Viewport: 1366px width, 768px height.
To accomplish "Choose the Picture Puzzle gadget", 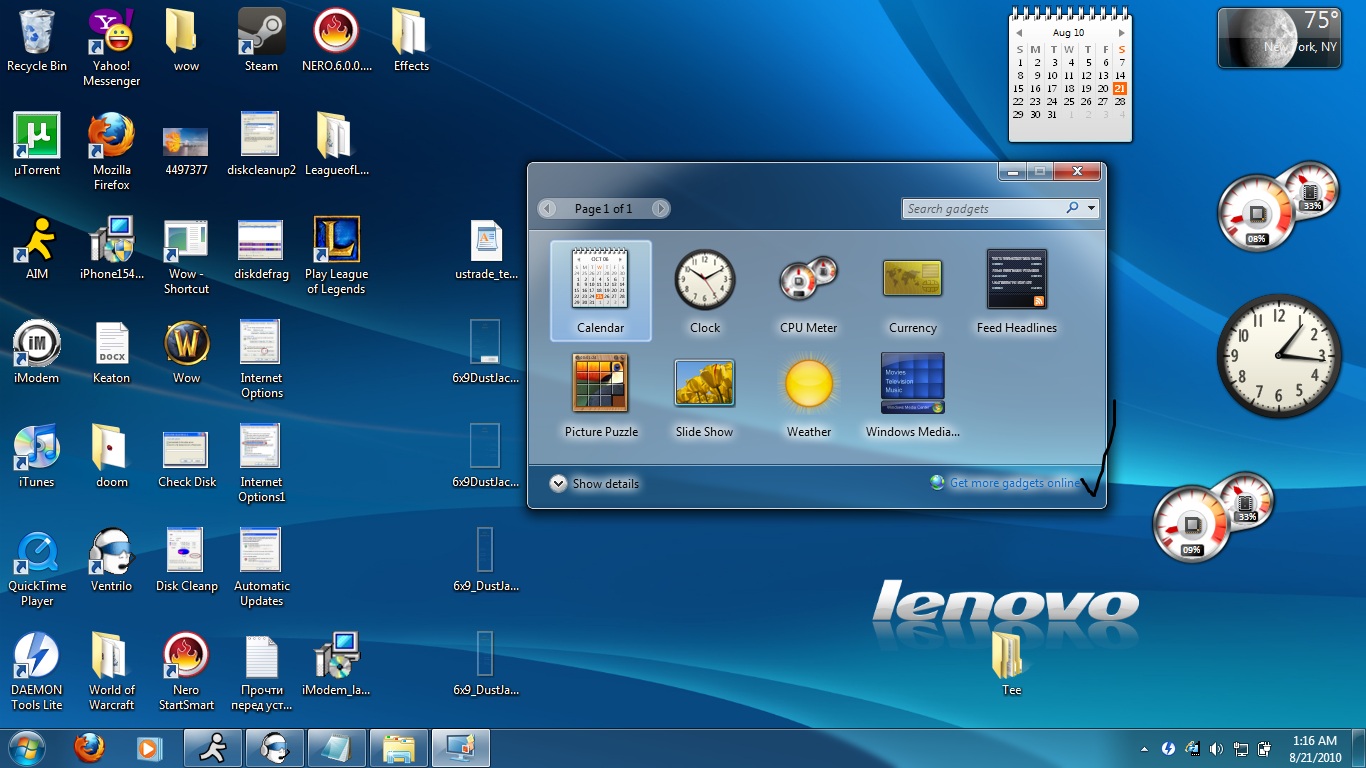I will [x=600, y=395].
